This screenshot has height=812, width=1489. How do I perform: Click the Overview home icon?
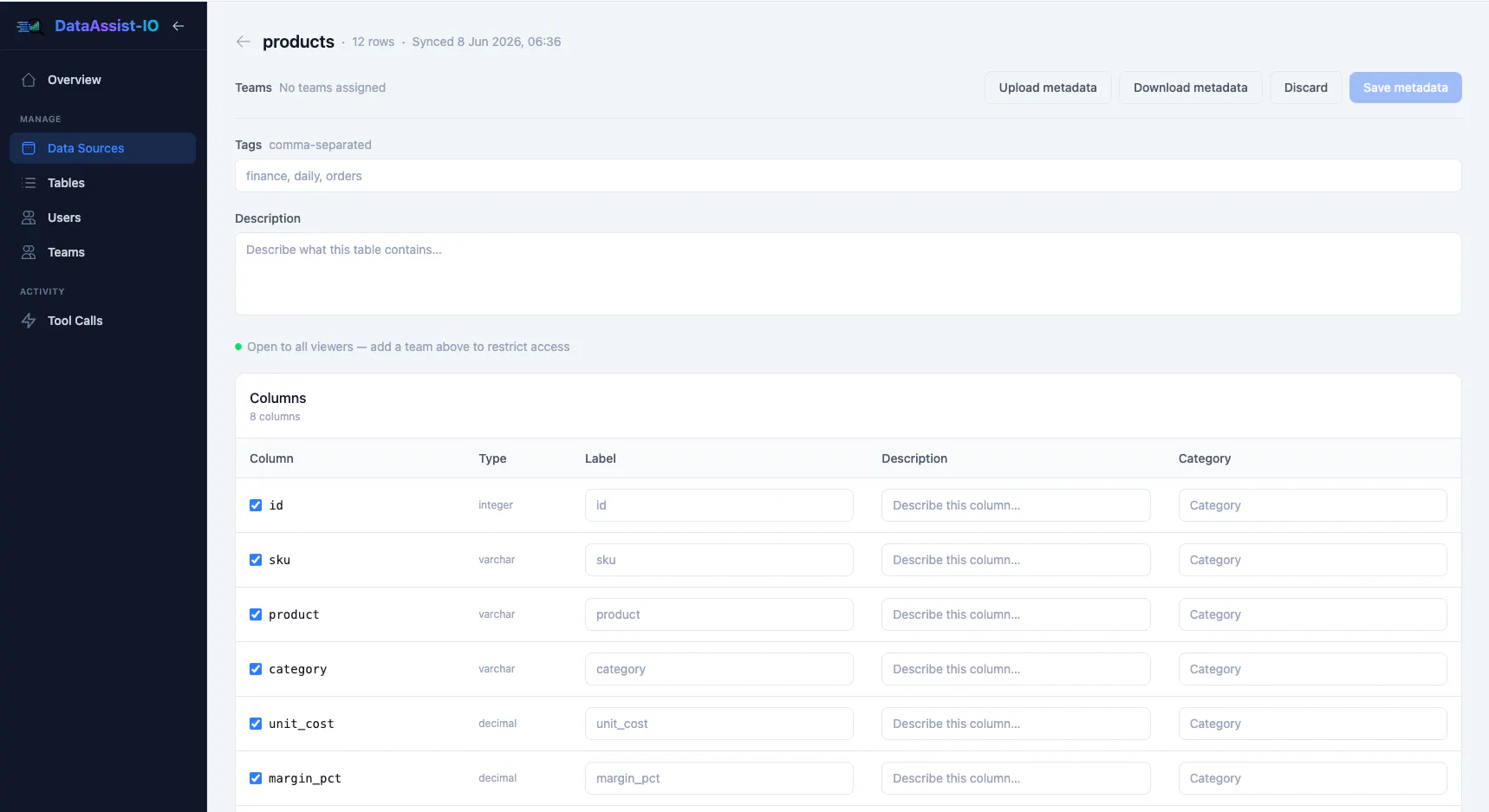click(x=29, y=80)
